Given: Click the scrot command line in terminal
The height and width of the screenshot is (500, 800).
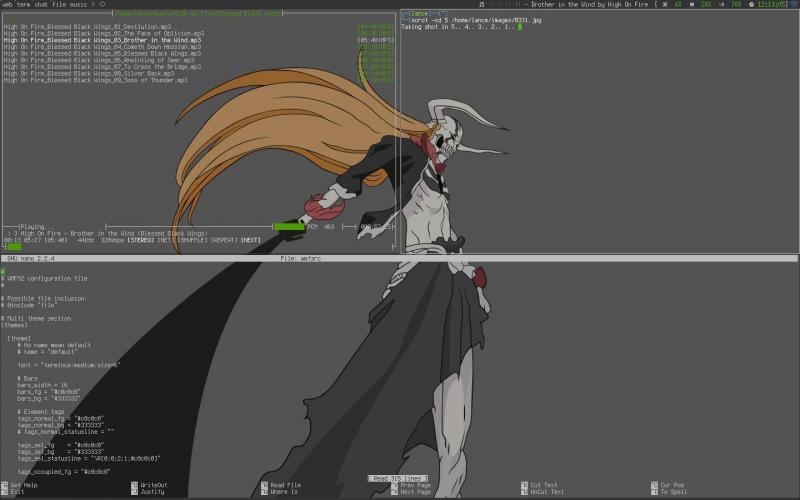Looking at the screenshot, I should click(476, 20).
